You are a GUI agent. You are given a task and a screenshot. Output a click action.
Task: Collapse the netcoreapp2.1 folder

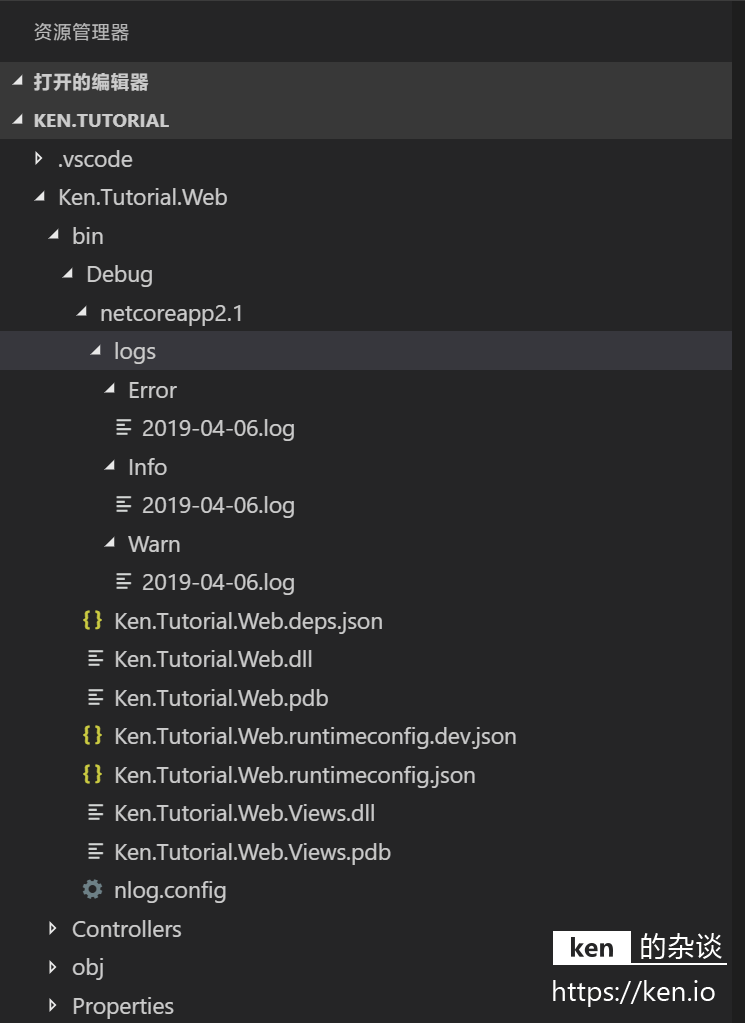pos(82,312)
